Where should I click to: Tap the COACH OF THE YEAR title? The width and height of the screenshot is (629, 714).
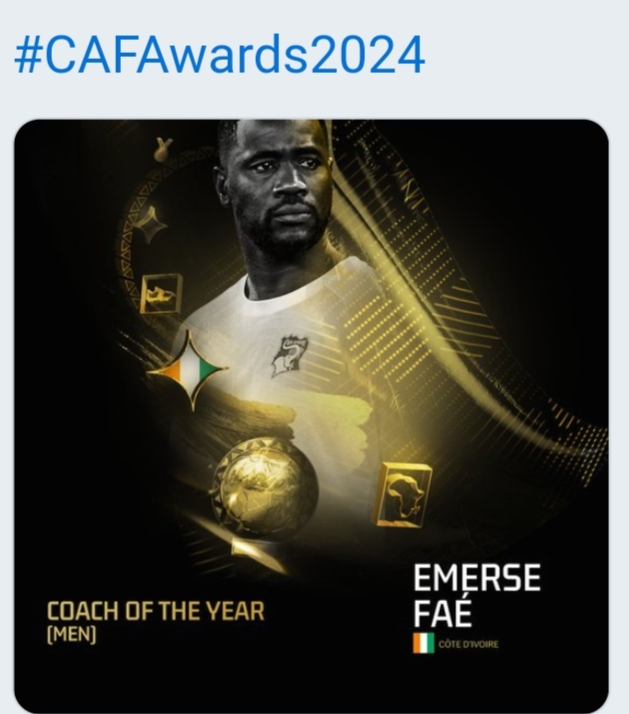pyautogui.click(x=155, y=612)
